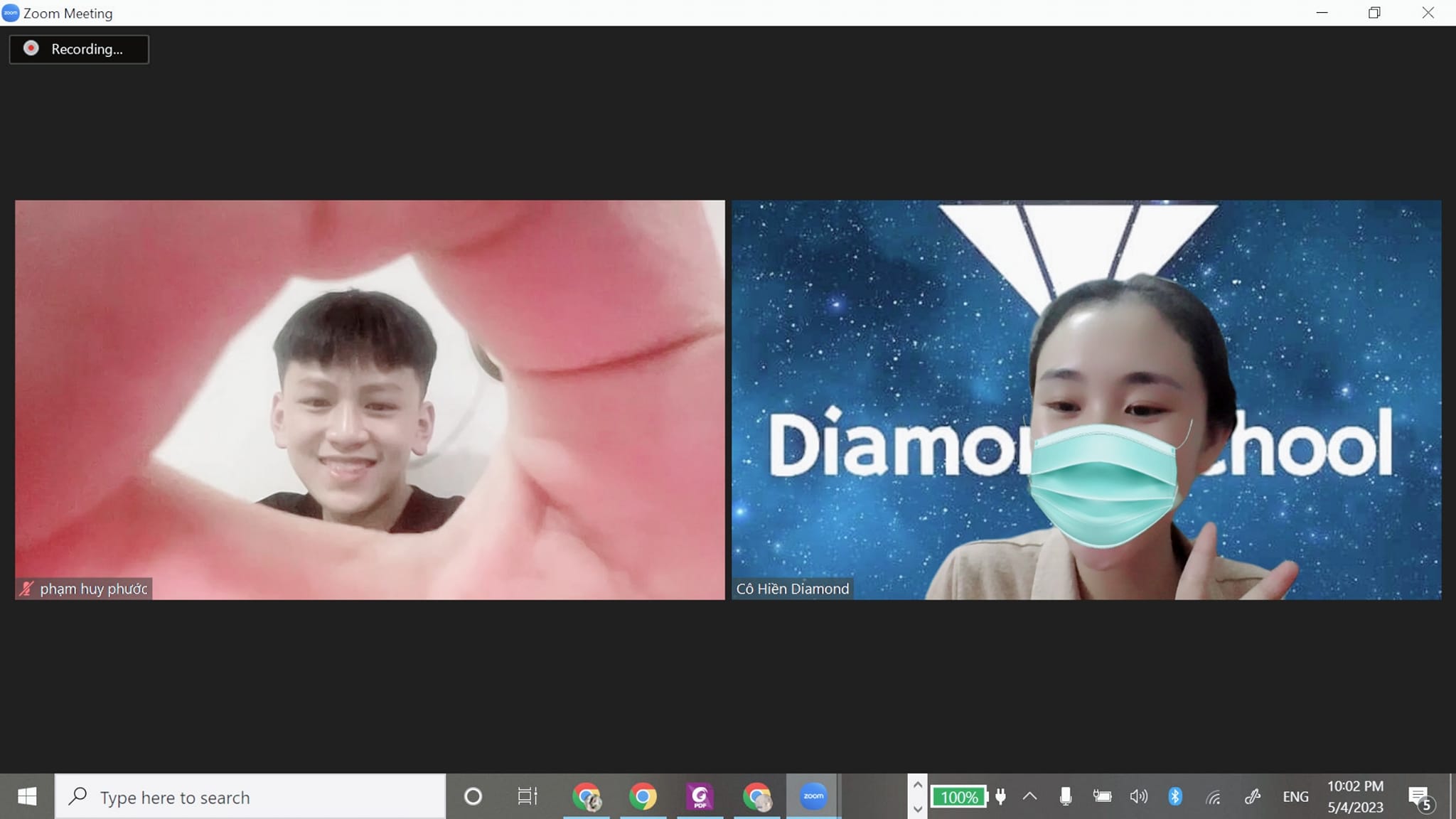Expand the hidden tray icons chevron

[1029, 796]
